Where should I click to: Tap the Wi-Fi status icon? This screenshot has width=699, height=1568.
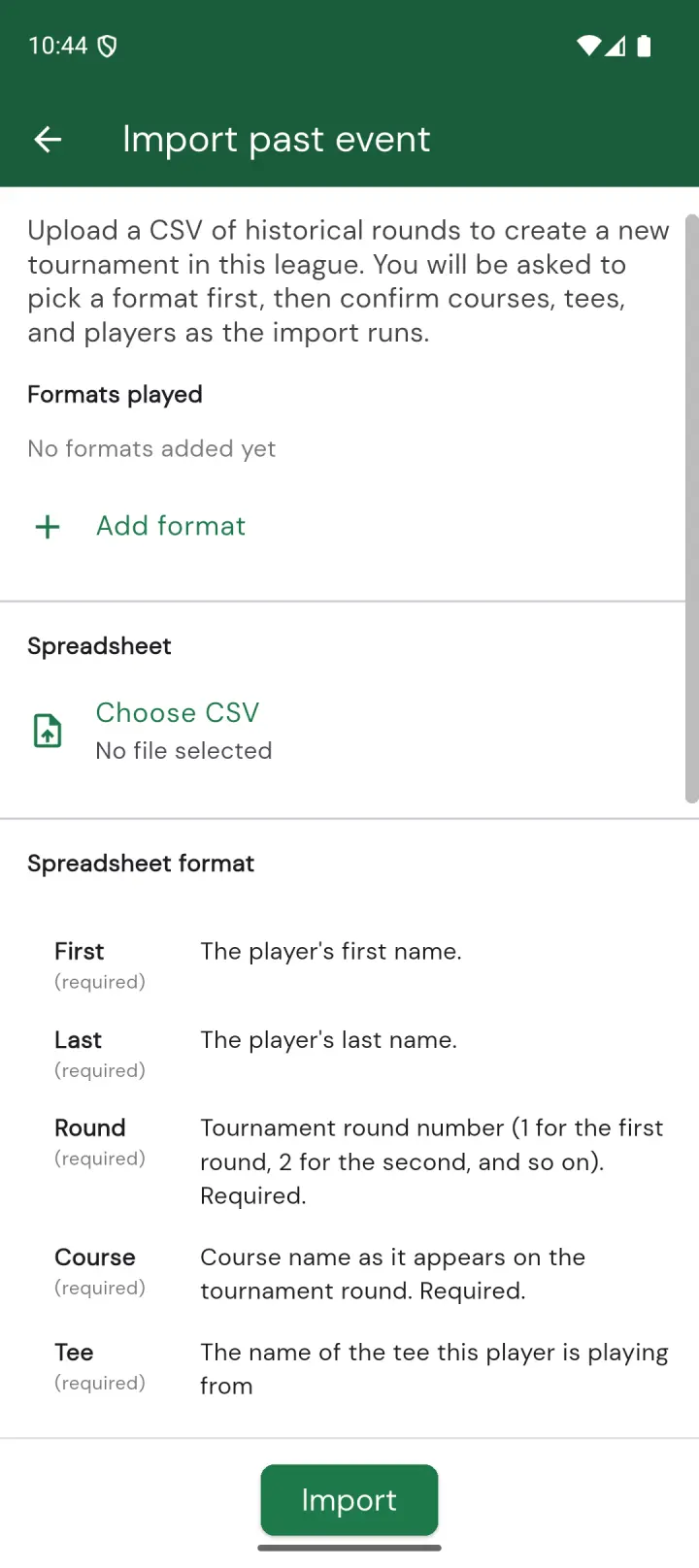tap(588, 46)
